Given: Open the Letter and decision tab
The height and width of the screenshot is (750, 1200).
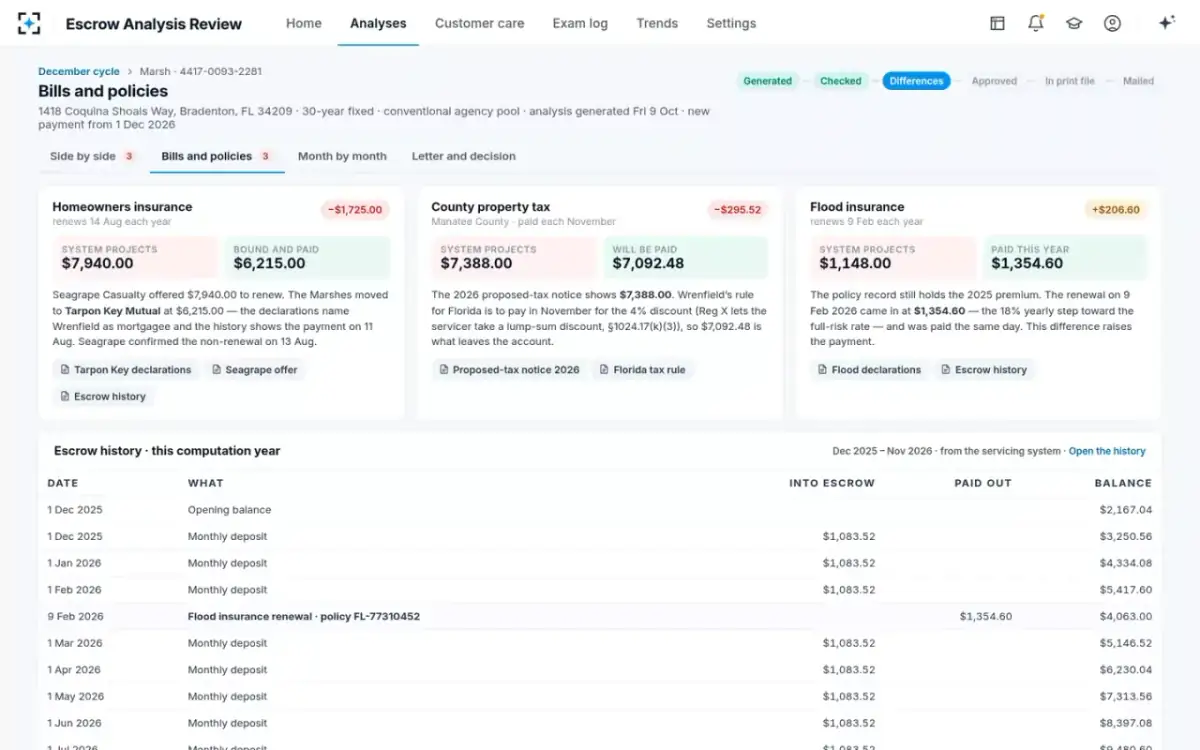Looking at the screenshot, I should click(x=464, y=156).
